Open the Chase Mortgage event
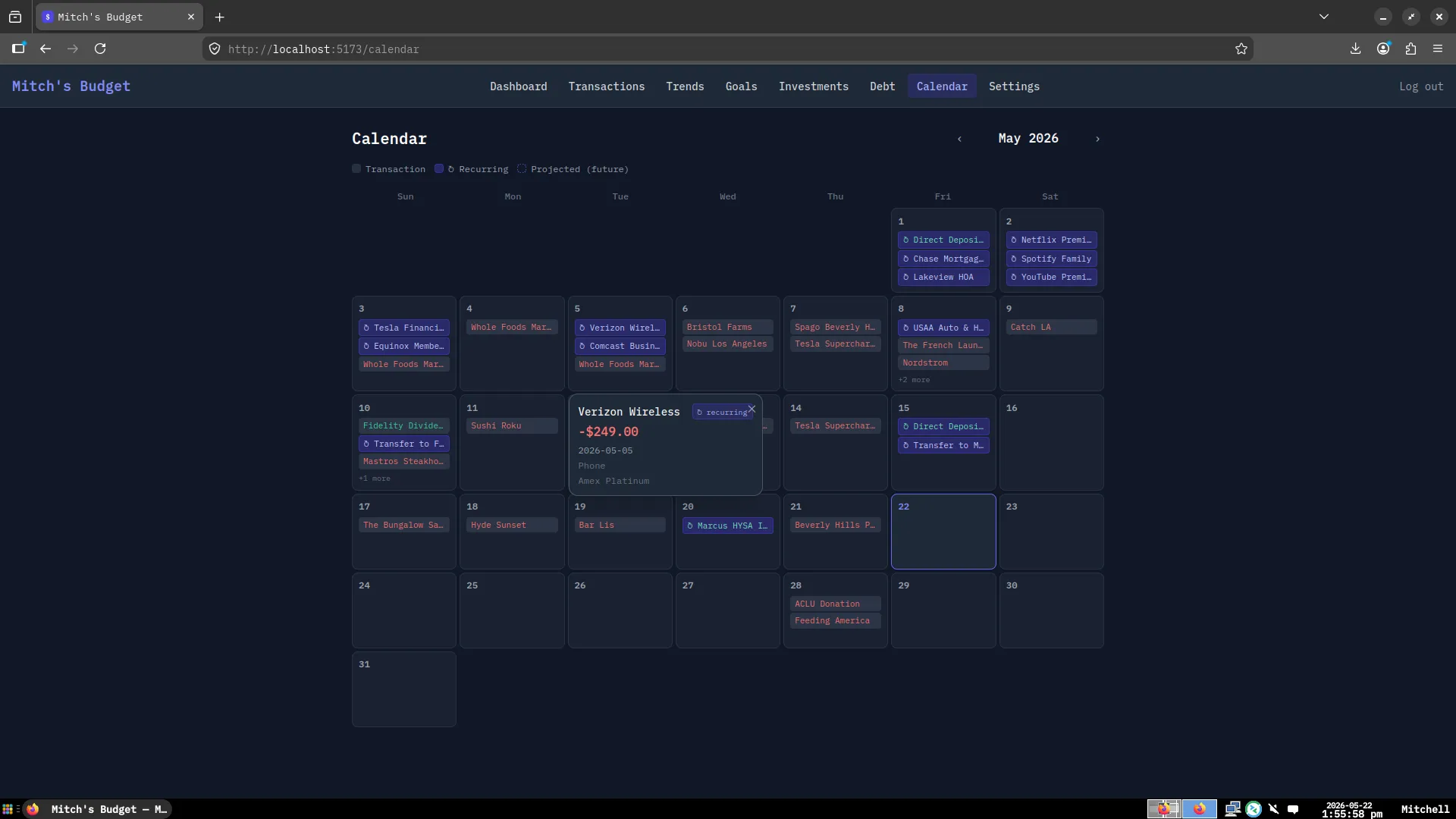 [943, 259]
